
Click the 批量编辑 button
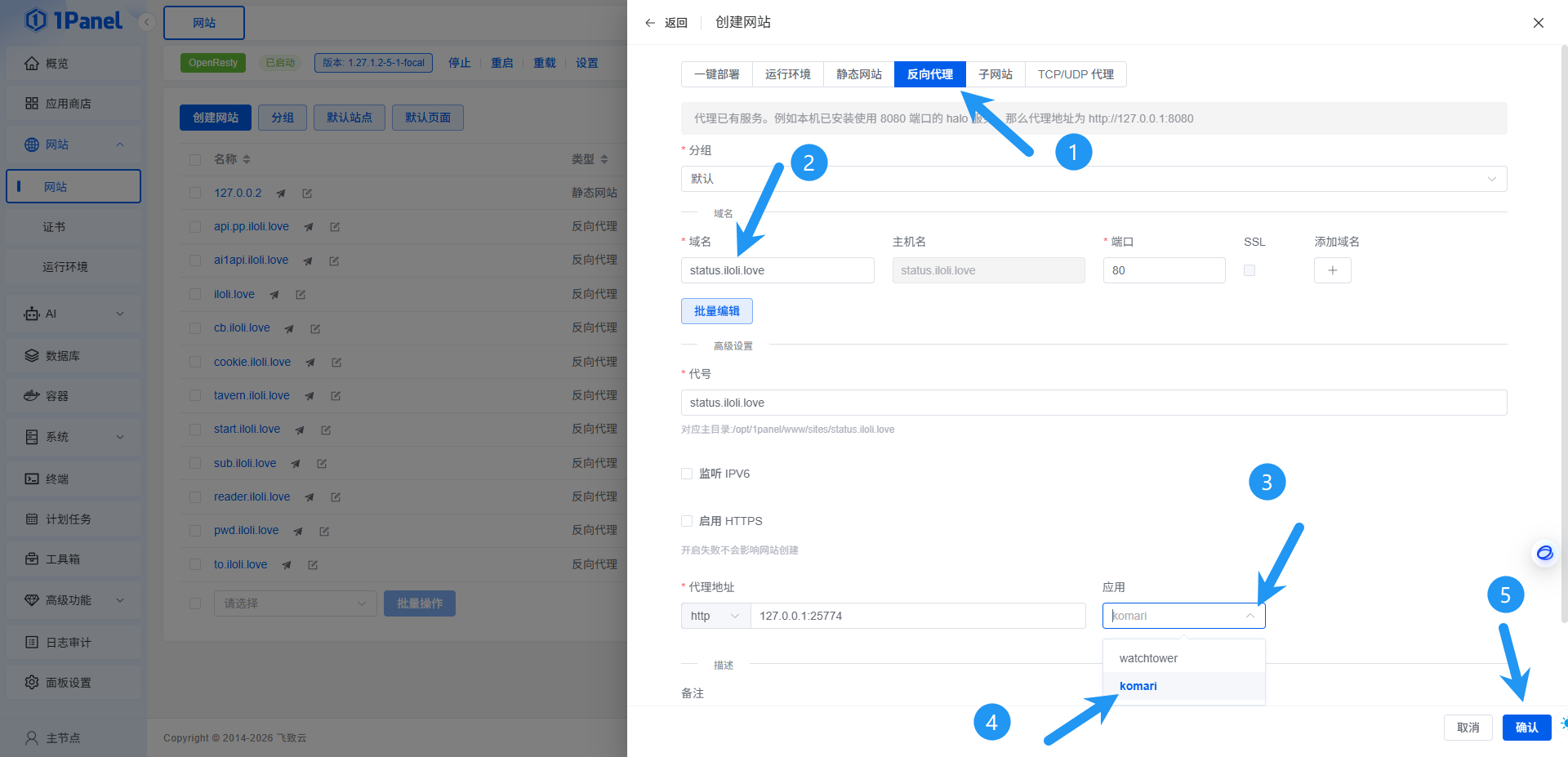point(716,311)
